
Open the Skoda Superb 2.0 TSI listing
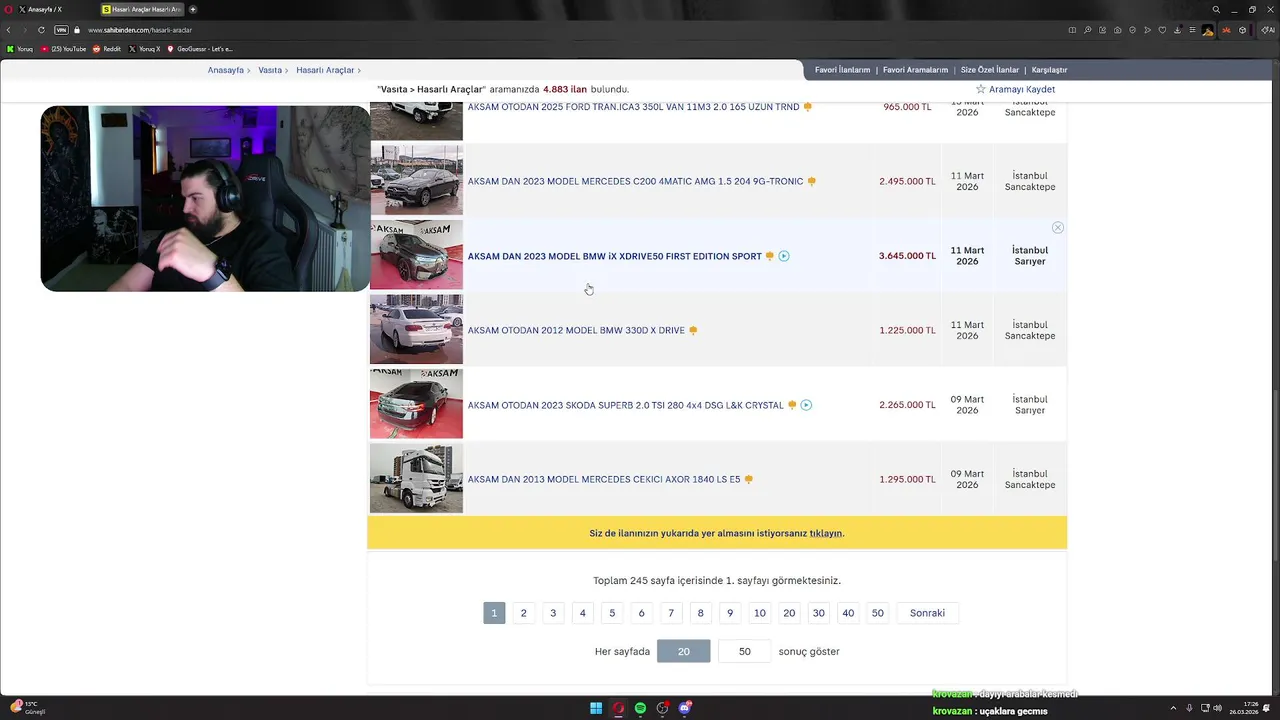[x=625, y=405]
